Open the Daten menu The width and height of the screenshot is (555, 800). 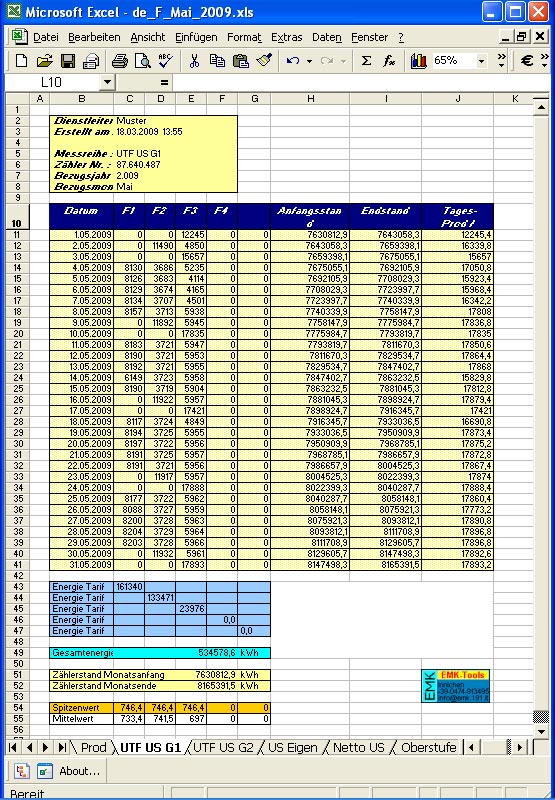(x=327, y=37)
